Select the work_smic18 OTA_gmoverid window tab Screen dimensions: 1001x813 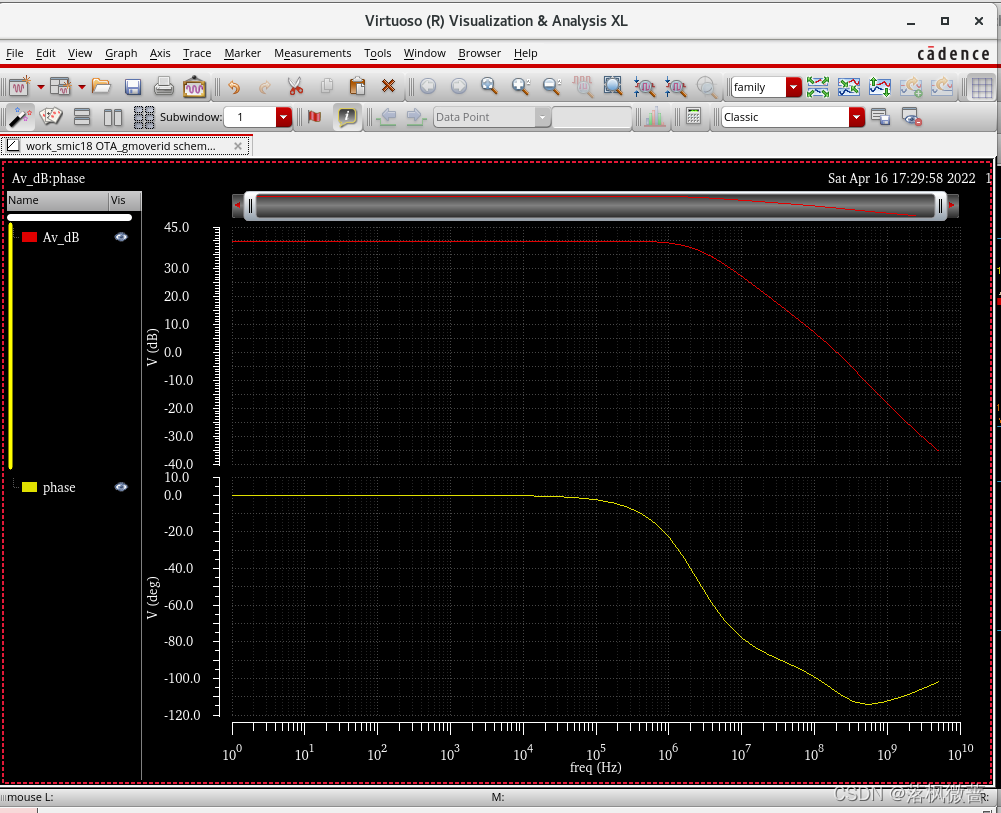pyautogui.click(x=120, y=146)
